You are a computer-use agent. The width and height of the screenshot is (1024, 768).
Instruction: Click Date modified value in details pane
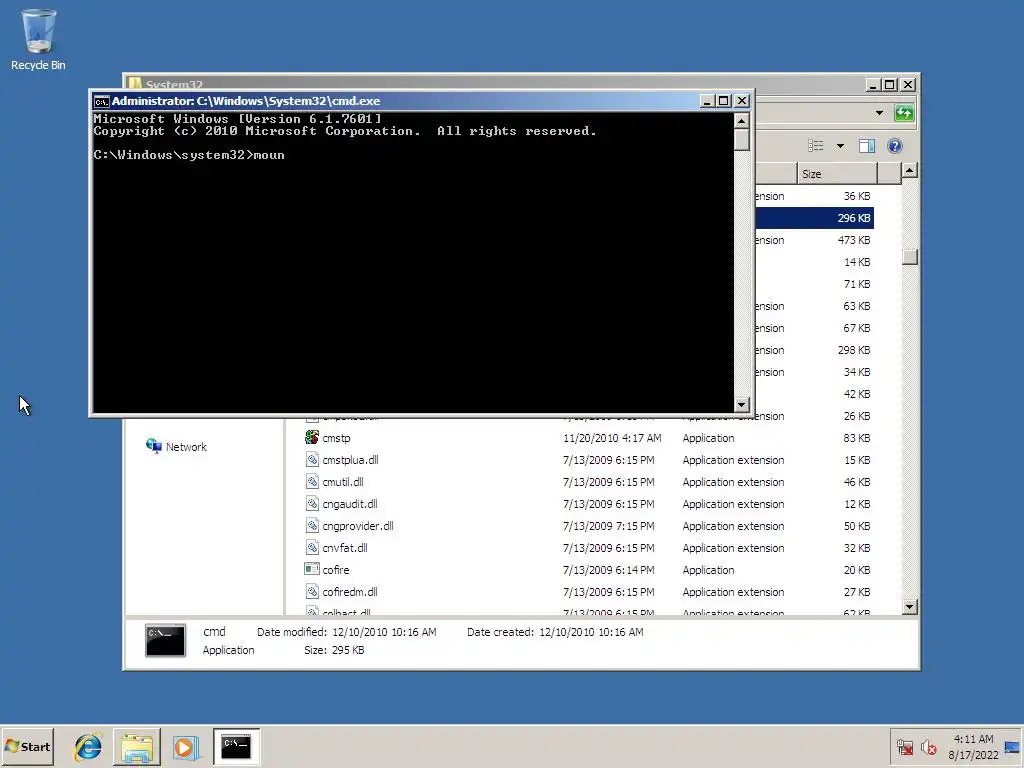pyautogui.click(x=384, y=632)
